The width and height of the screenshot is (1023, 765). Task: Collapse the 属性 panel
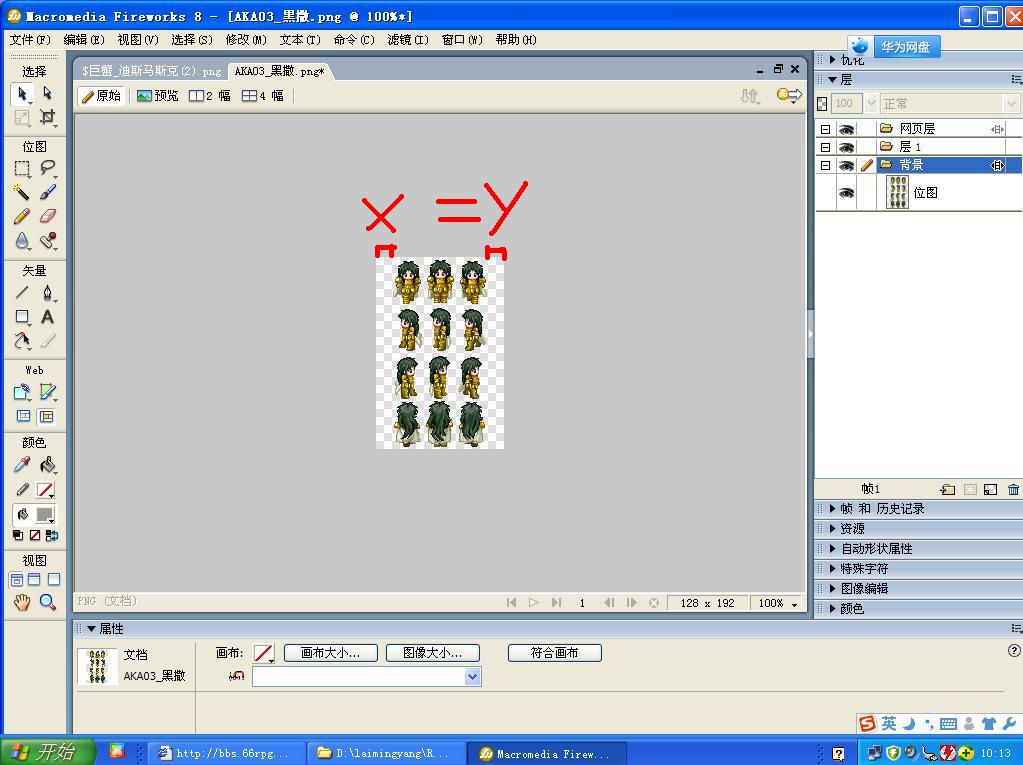[91, 629]
